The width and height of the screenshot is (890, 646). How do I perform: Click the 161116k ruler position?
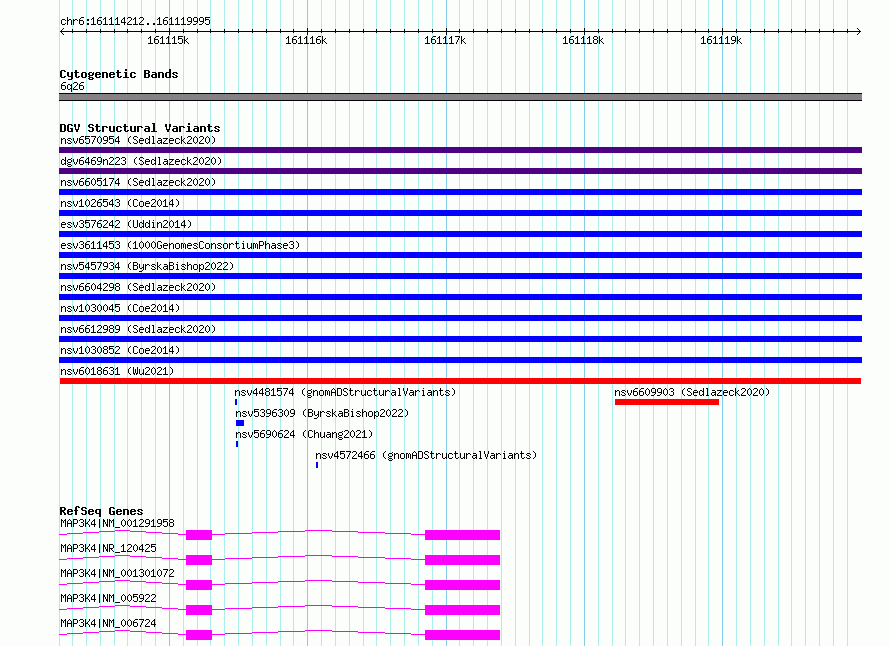(x=307, y=40)
